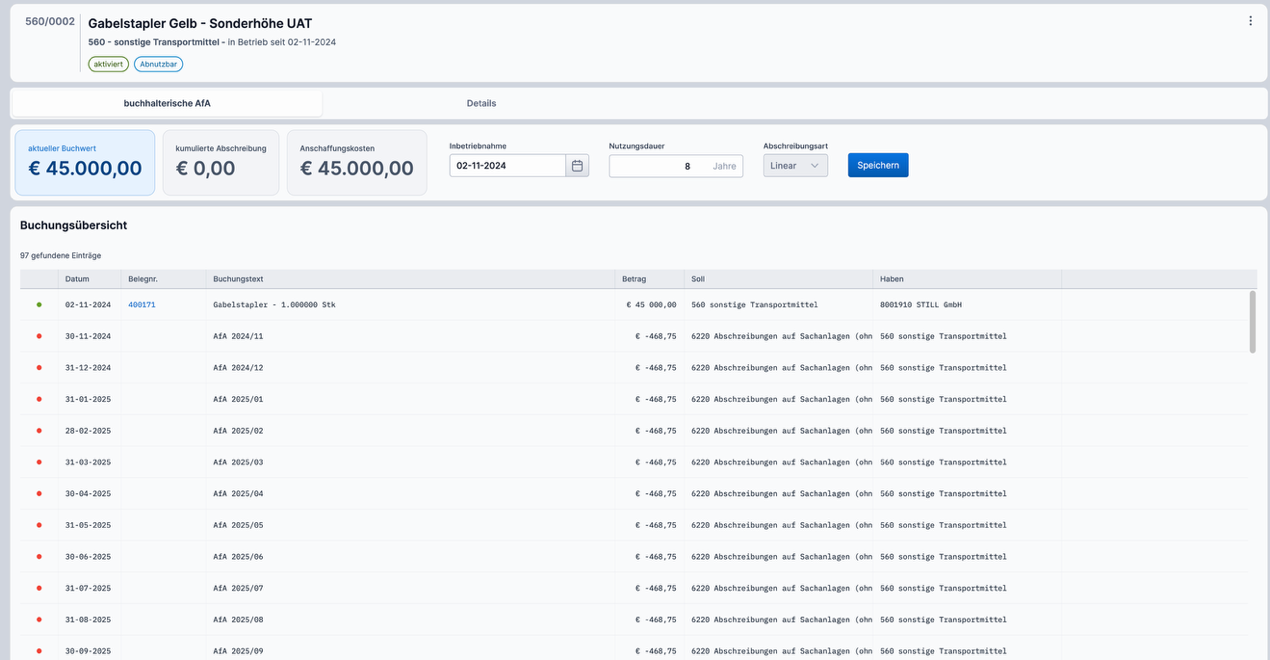Click the Inbetriebnahme date field

(507, 166)
